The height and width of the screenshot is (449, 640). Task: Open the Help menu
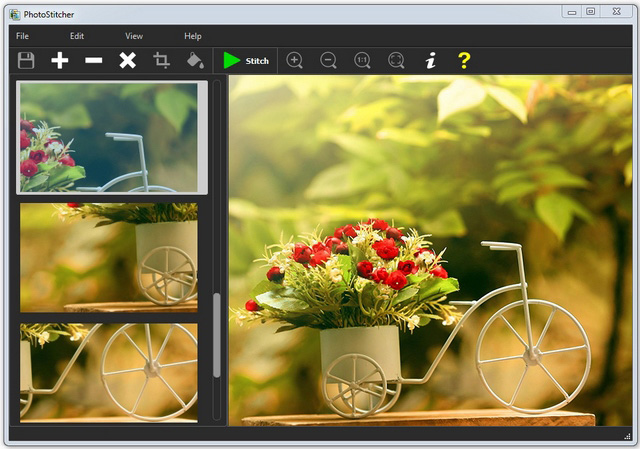point(193,36)
